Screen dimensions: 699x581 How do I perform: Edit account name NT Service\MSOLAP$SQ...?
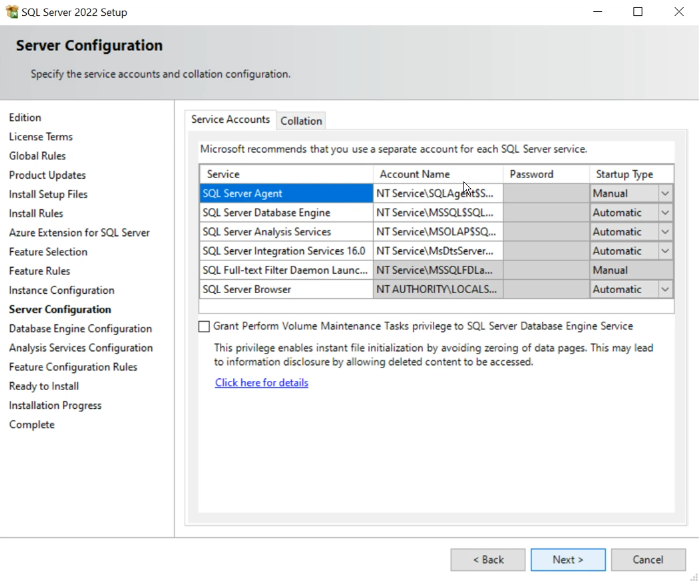[438, 232]
